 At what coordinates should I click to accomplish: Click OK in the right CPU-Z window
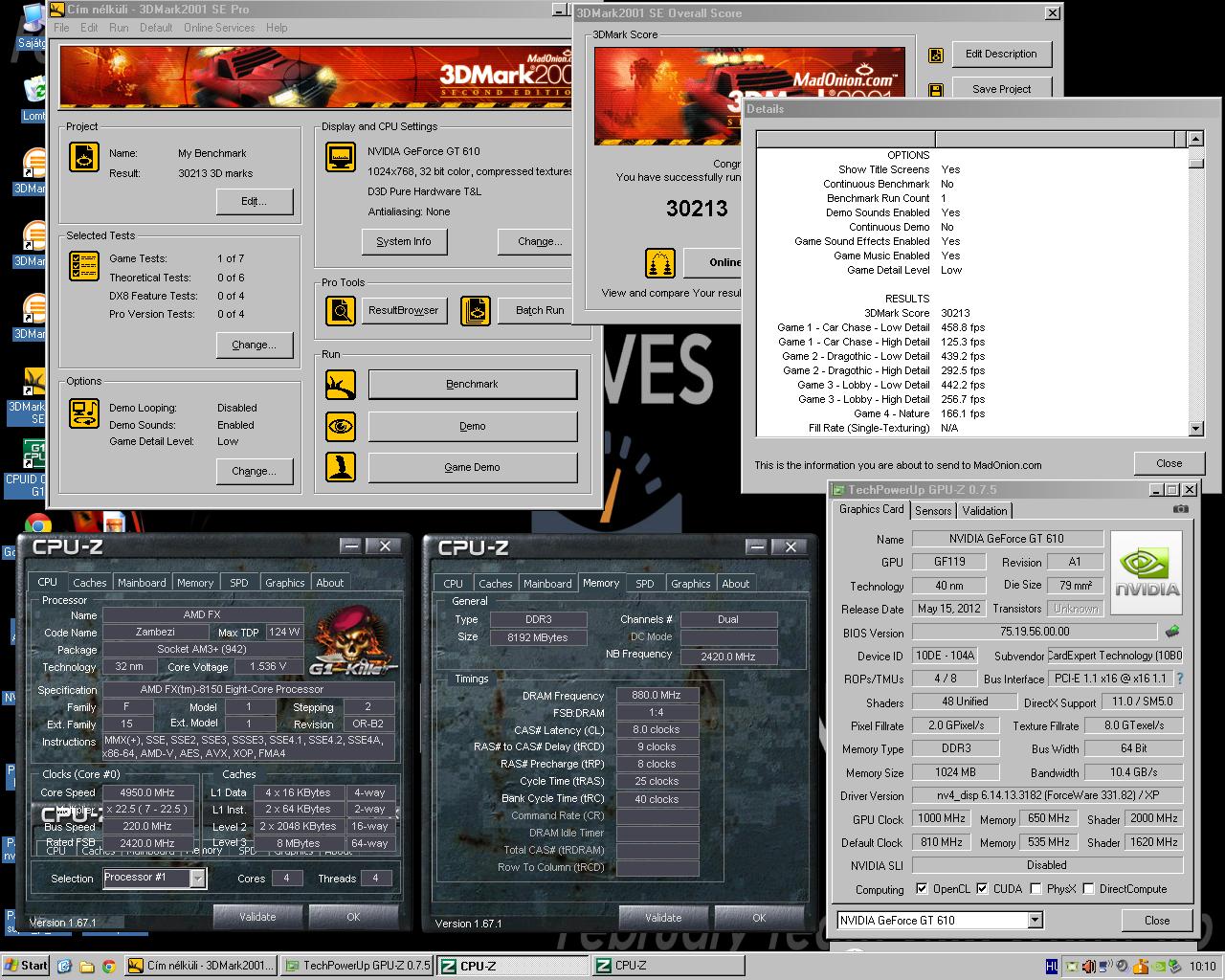coord(759,917)
